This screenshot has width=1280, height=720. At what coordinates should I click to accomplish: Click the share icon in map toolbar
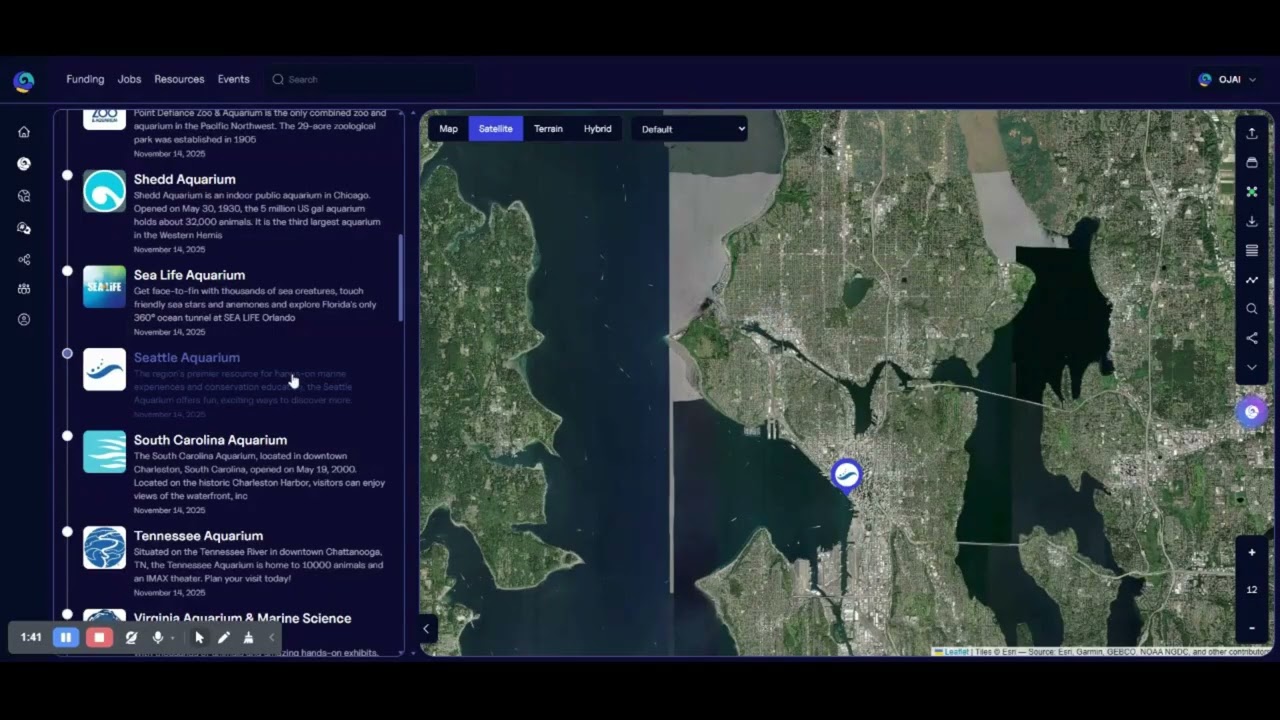point(1251,338)
